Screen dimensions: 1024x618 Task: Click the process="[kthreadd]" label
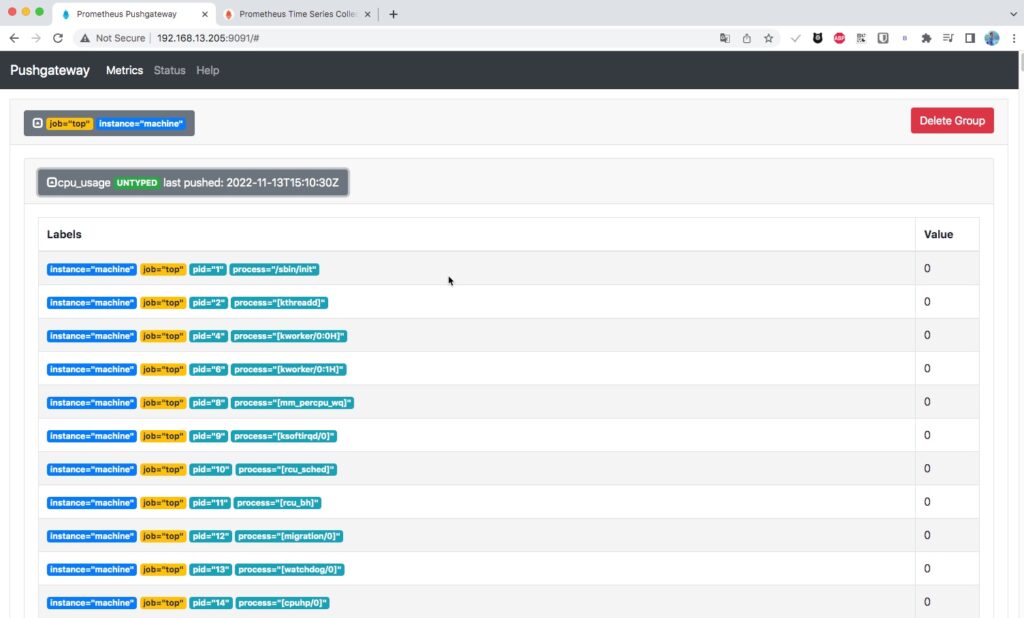pos(280,302)
